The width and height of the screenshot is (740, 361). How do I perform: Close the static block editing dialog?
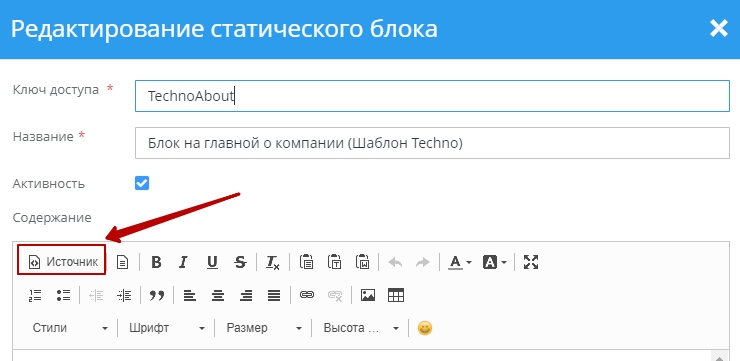click(719, 29)
